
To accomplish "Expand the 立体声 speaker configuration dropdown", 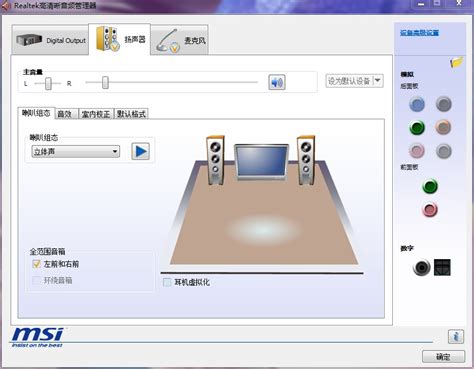I will pos(76,152).
